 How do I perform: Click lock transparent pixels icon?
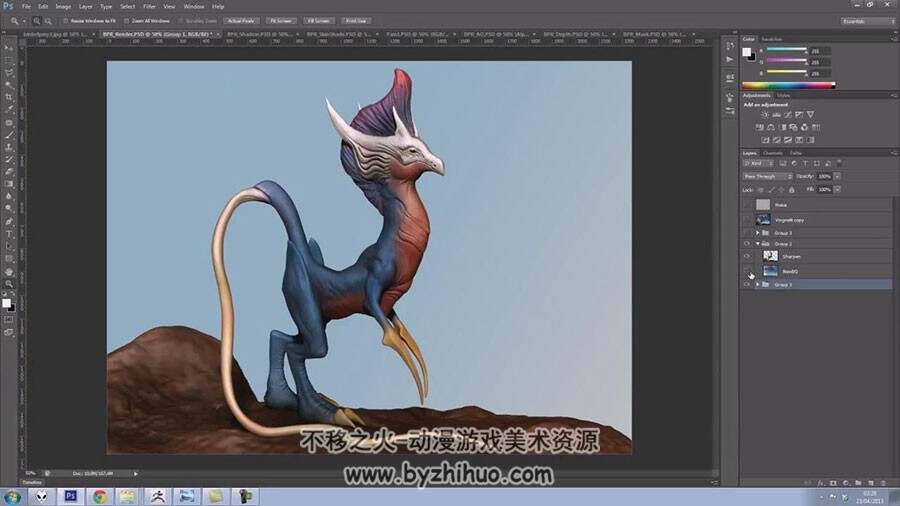click(761, 189)
